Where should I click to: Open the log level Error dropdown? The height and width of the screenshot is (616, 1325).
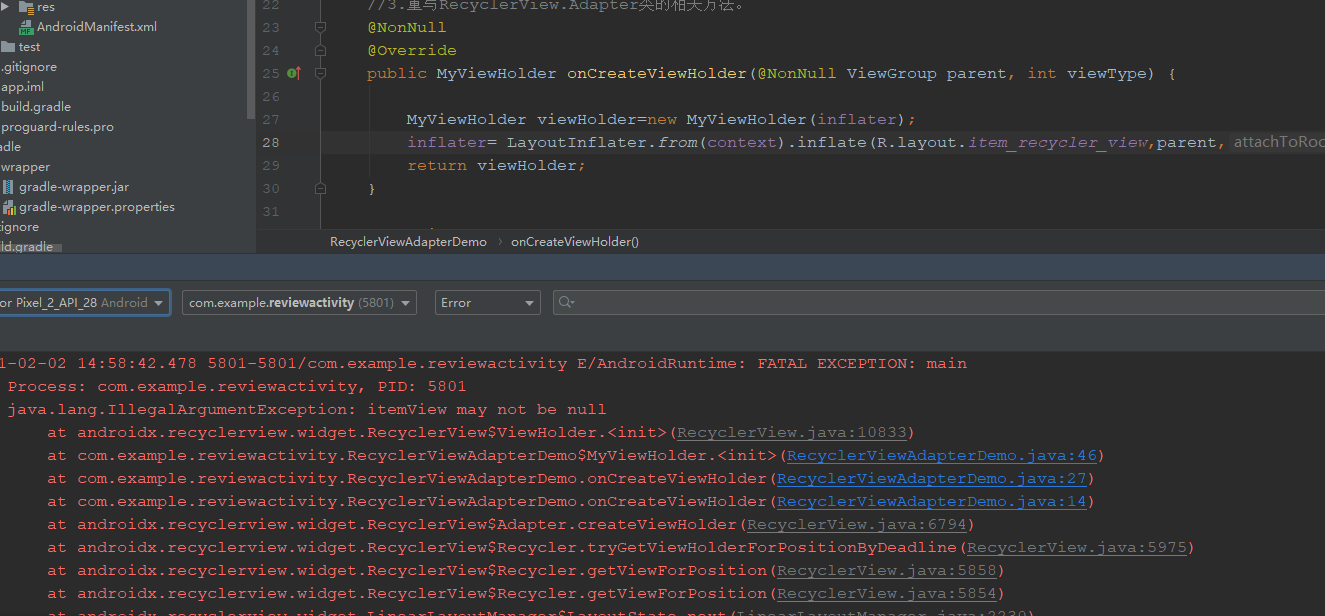[488, 302]
